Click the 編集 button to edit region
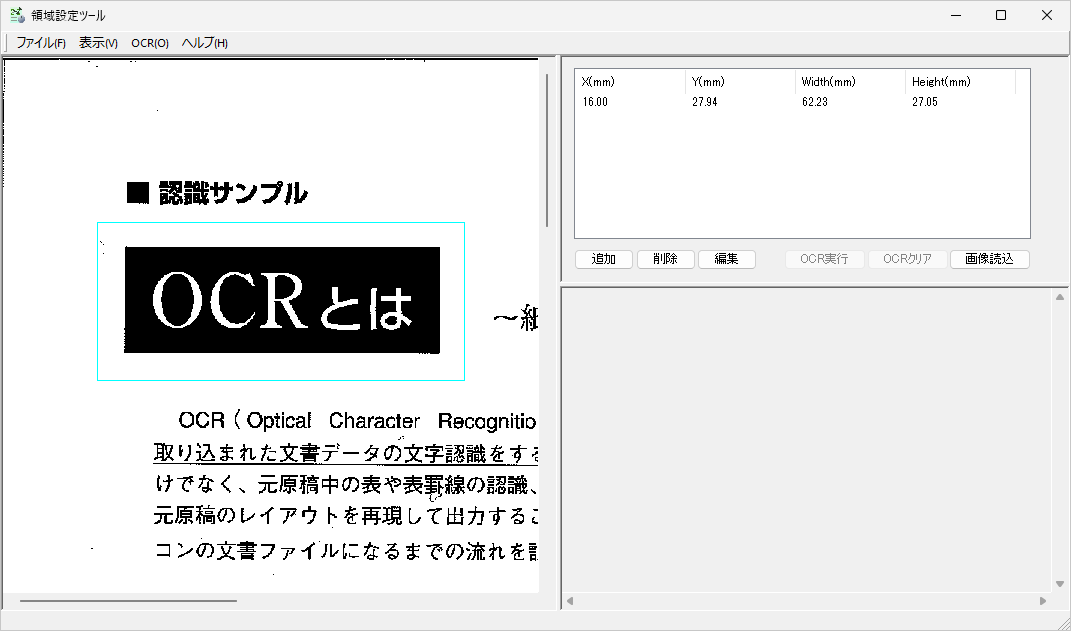1071x631 pixels. click(727, 258)
